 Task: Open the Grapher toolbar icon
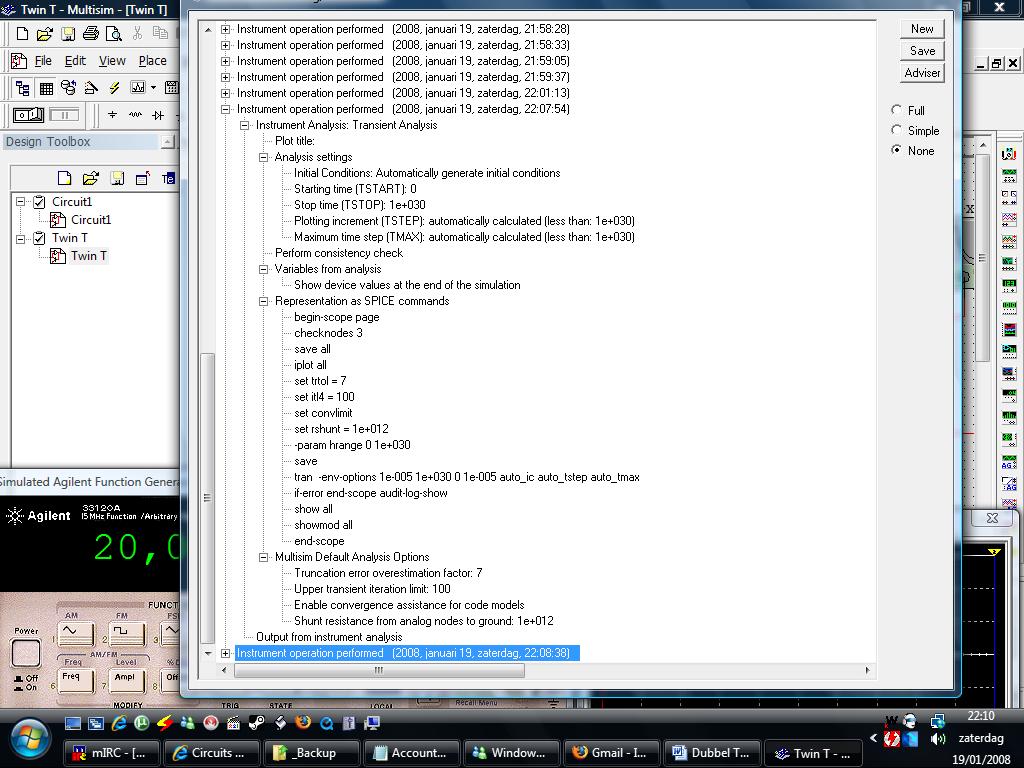pos(138,88)
